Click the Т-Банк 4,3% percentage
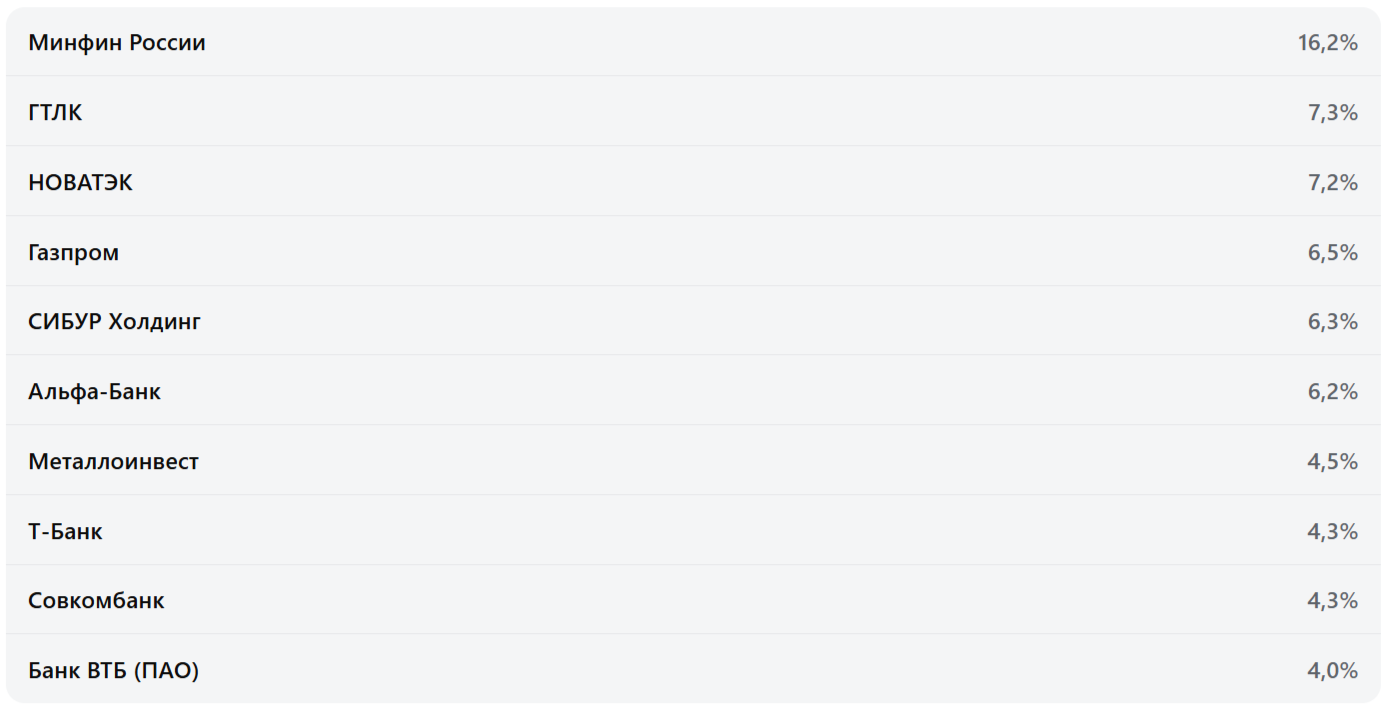The height and width of the screenshot is (708, 1383). point(1332,532)
